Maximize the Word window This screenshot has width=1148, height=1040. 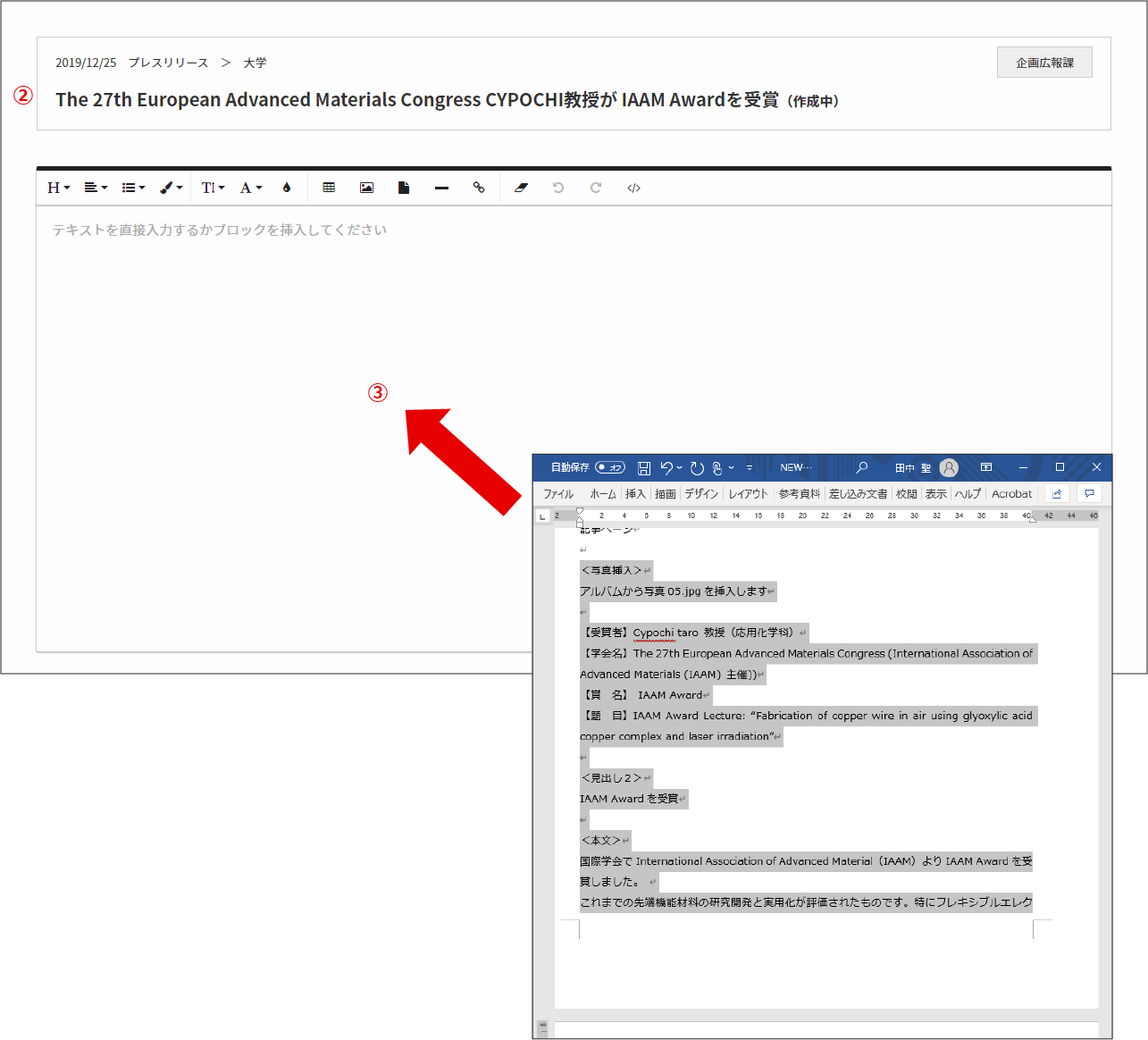1060,467
